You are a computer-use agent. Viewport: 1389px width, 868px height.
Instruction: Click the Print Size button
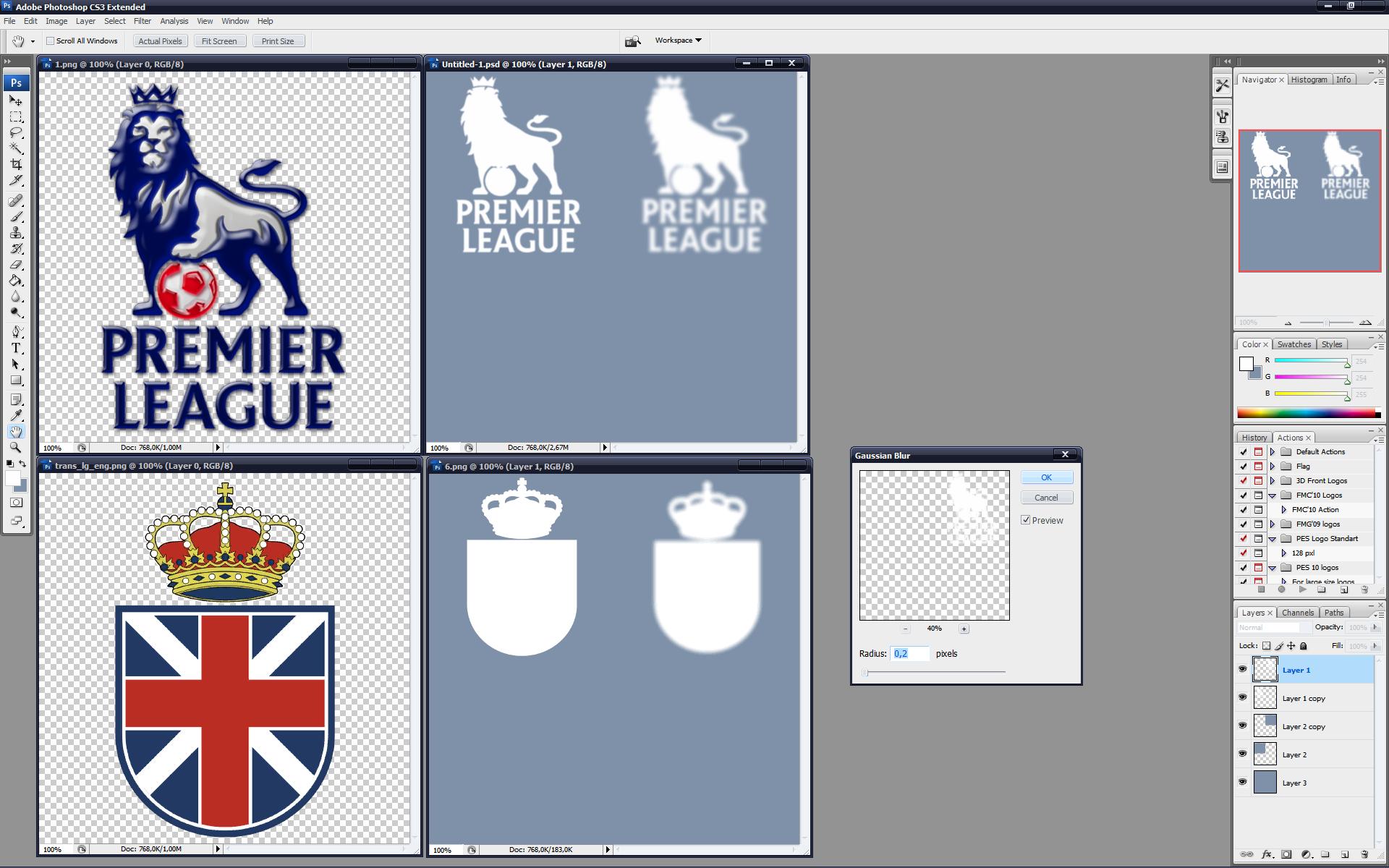coord(278,41)
